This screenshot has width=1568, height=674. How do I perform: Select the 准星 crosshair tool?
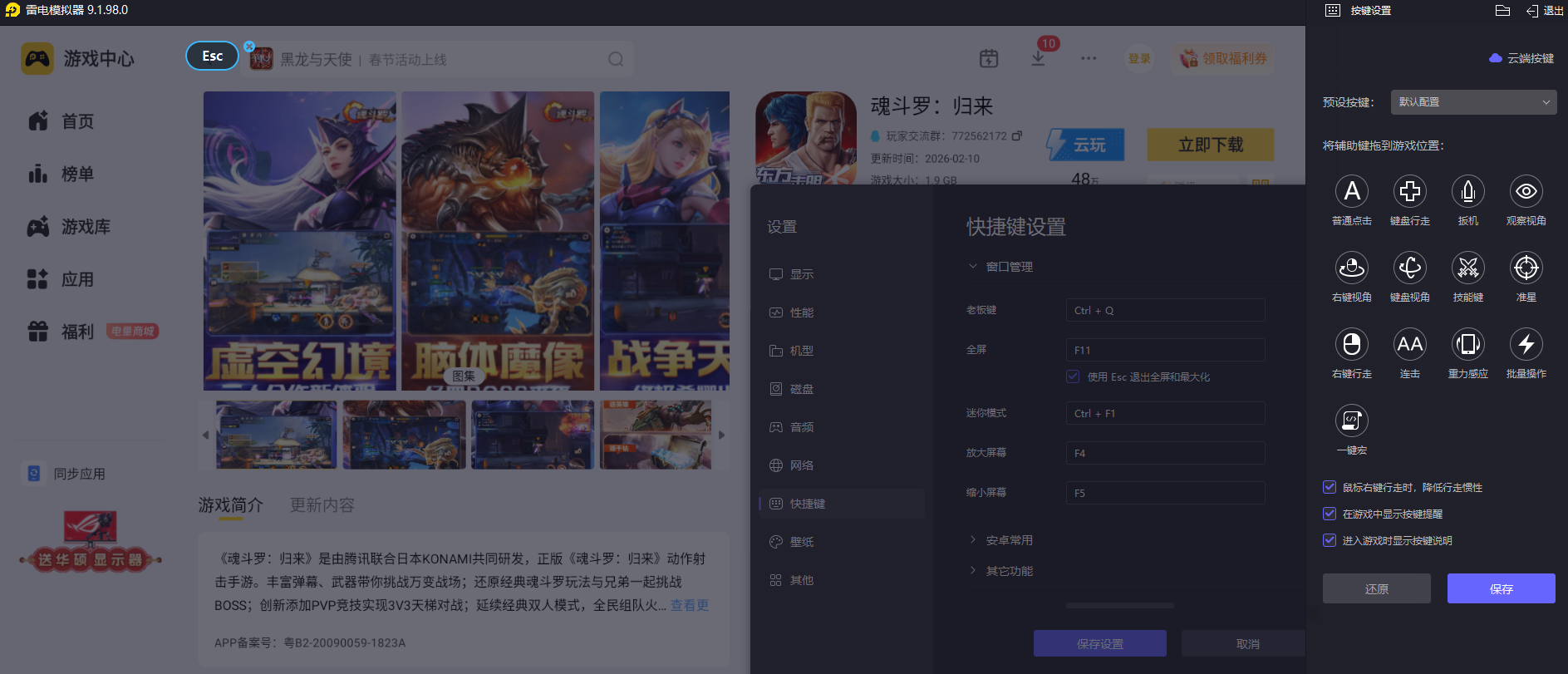tap(1526, 268)
